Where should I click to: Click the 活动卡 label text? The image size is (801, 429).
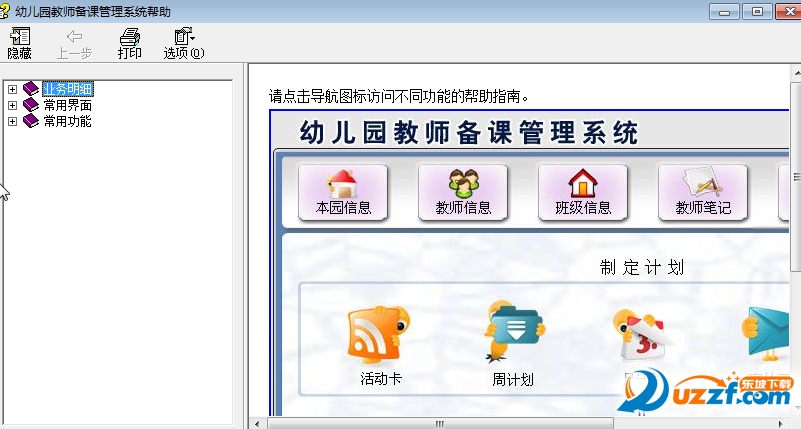pyautogui.click(x=381, y=378)
